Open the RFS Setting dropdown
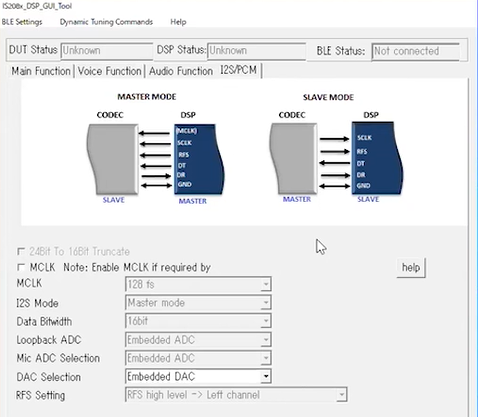478x417 pixels. (236, 395)
